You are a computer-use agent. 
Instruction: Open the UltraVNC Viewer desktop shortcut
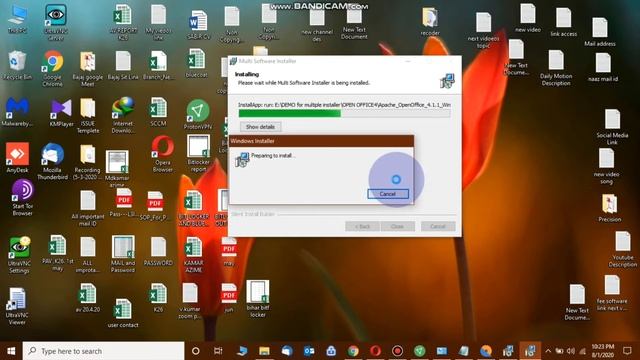(17, 306)
